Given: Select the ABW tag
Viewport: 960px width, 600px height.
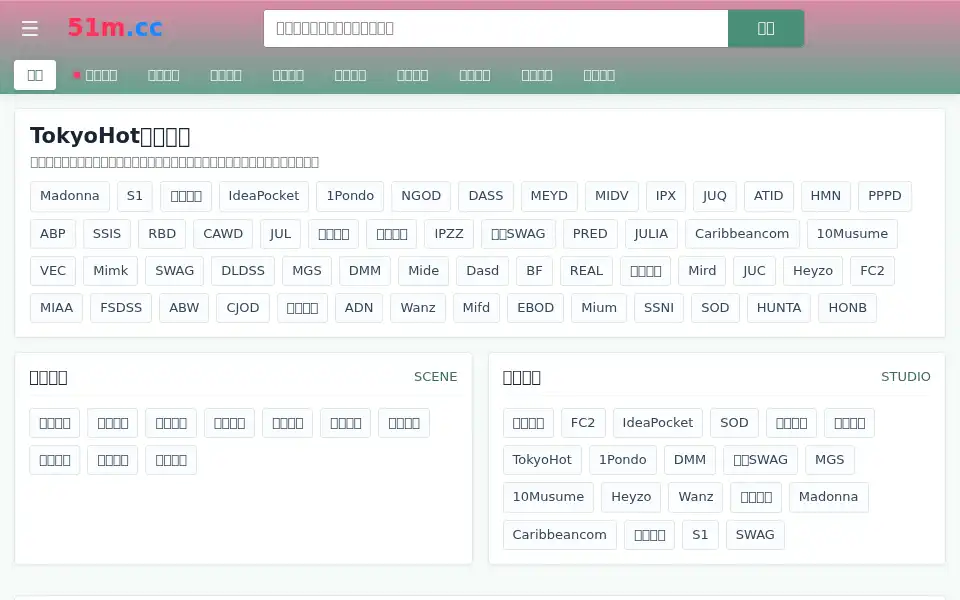Looking at the screenshot, I should tap(184, 308).
